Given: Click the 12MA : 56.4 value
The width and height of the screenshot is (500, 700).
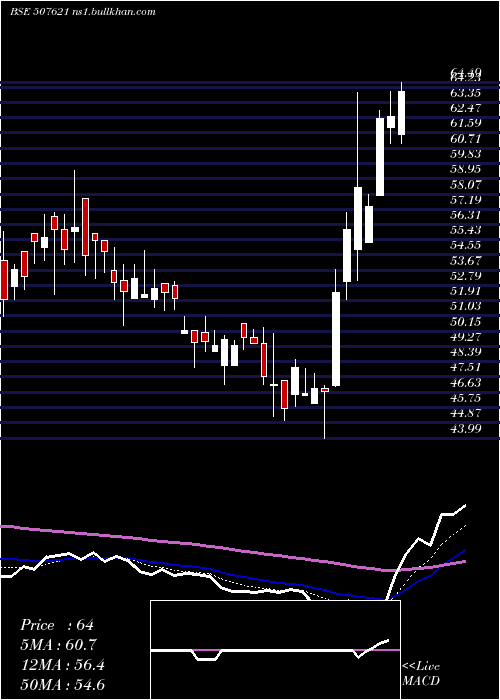Looking at the screenshot, I should (x=62, y=665).
